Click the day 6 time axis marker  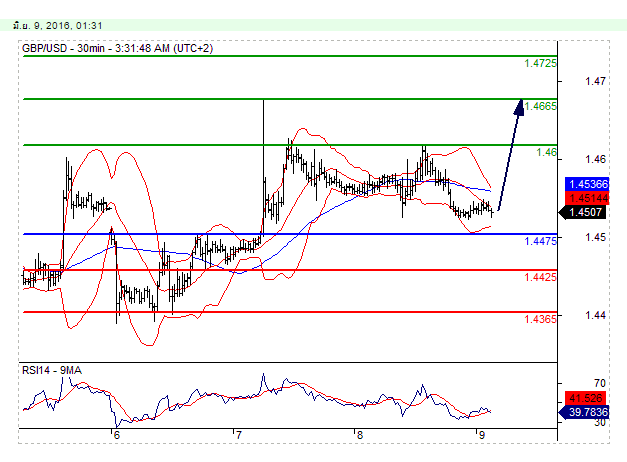(116, 435)
